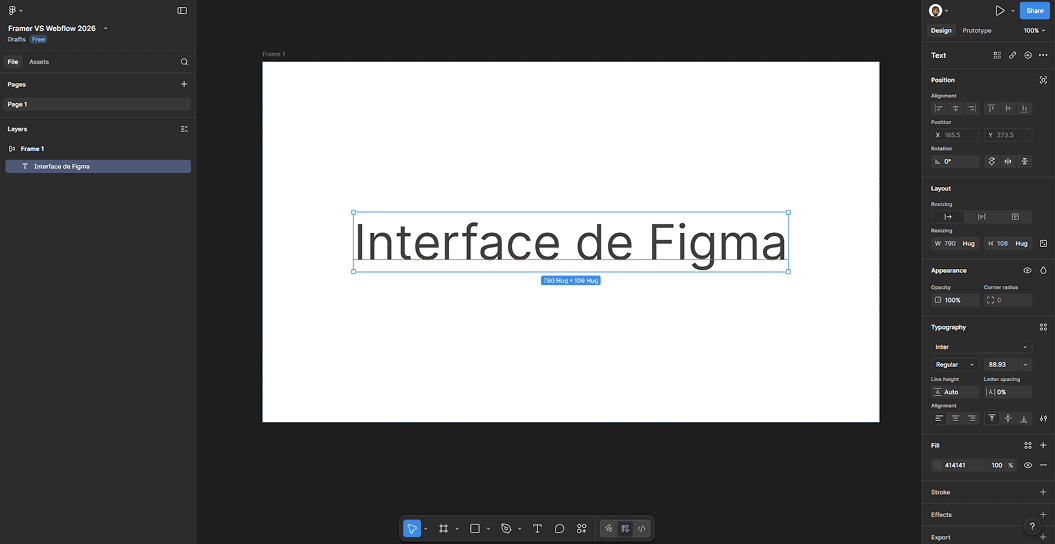Switch to the File tab

click(x=13, y=62)
